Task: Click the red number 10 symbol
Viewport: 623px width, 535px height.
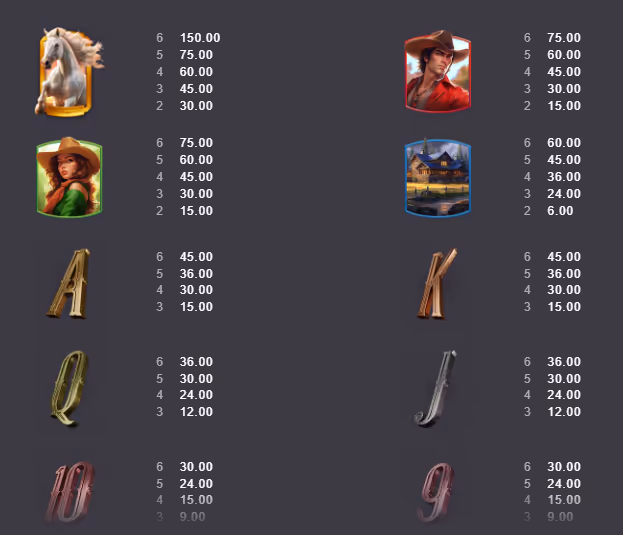Action: click(x=70, y=492)
